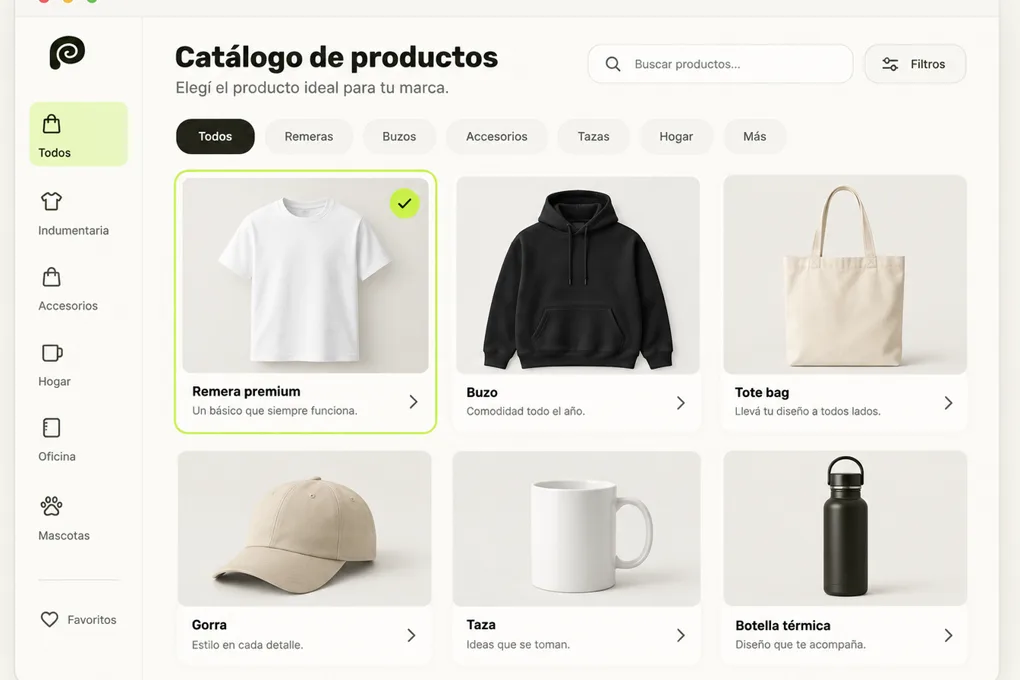Click the Botella térmica title
The height and width of the screenshot is (680, 1020).
[x=783, y=625]
